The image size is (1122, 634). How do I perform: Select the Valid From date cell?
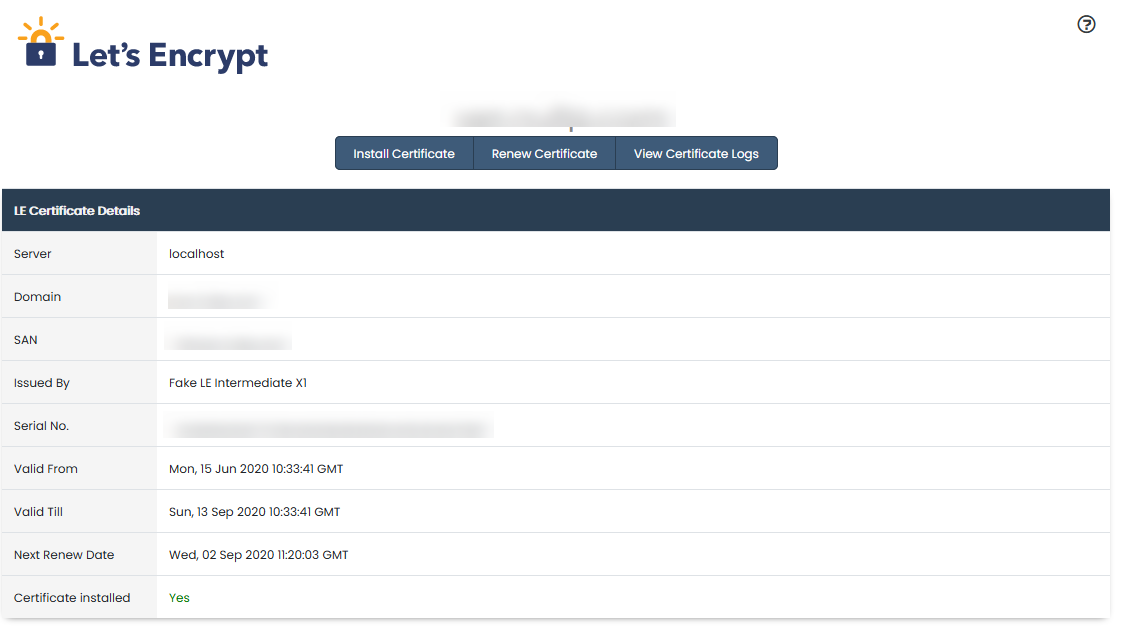point(255,468)
